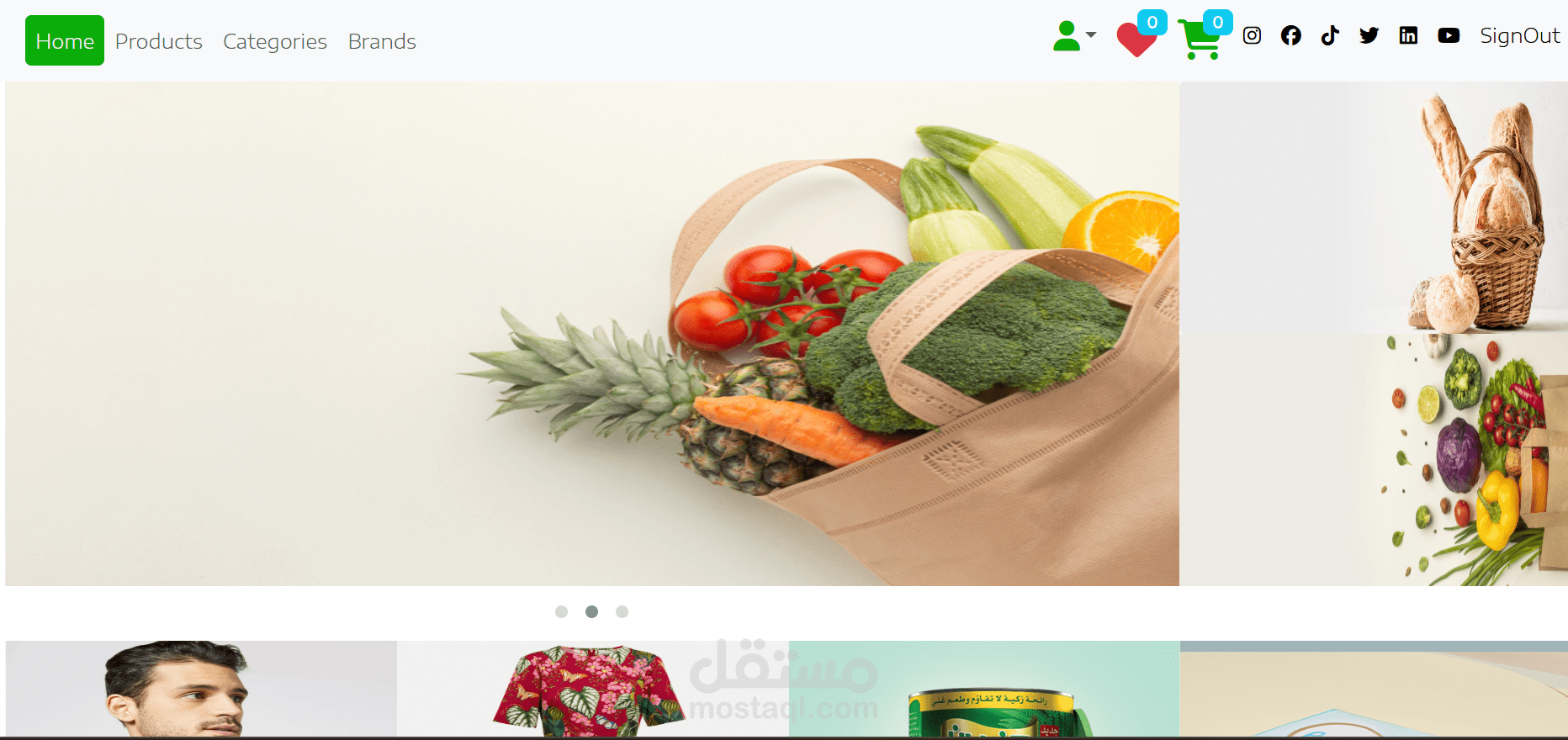Go to the Home tab
This screenshot has height=740, width=1568.
tap(65, 40)
